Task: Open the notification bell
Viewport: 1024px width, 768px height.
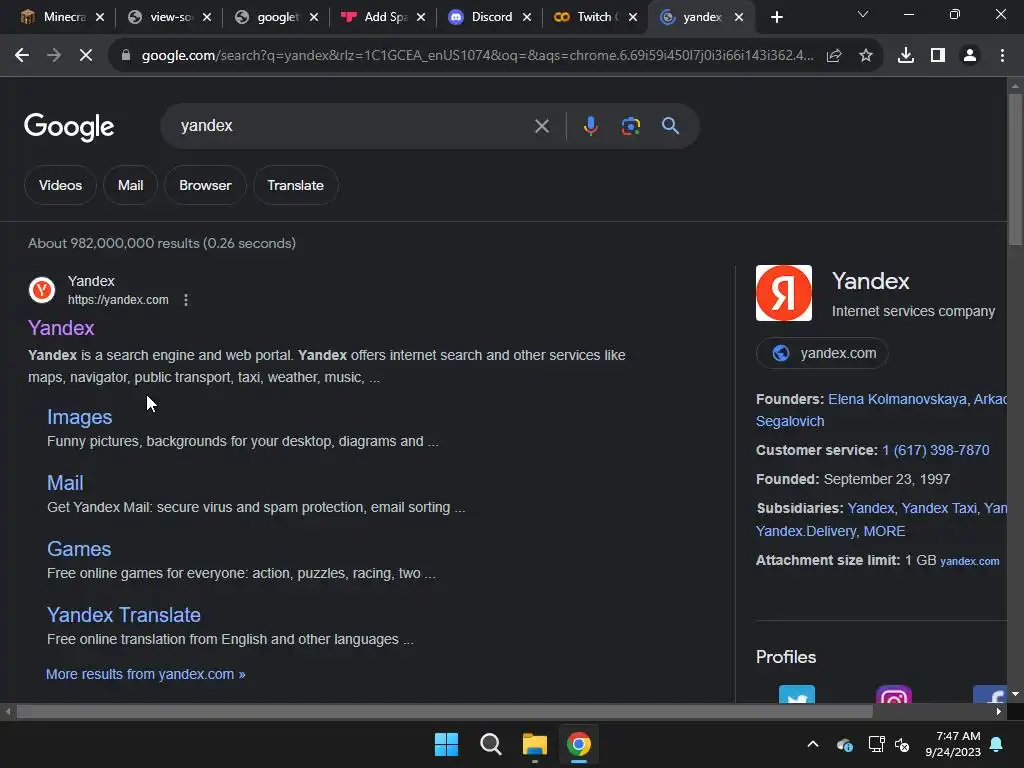Action: pos(997,744)
